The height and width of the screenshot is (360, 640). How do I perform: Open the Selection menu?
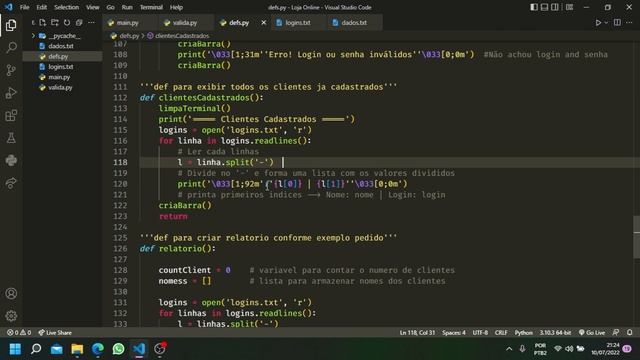[x=67, y=7]
